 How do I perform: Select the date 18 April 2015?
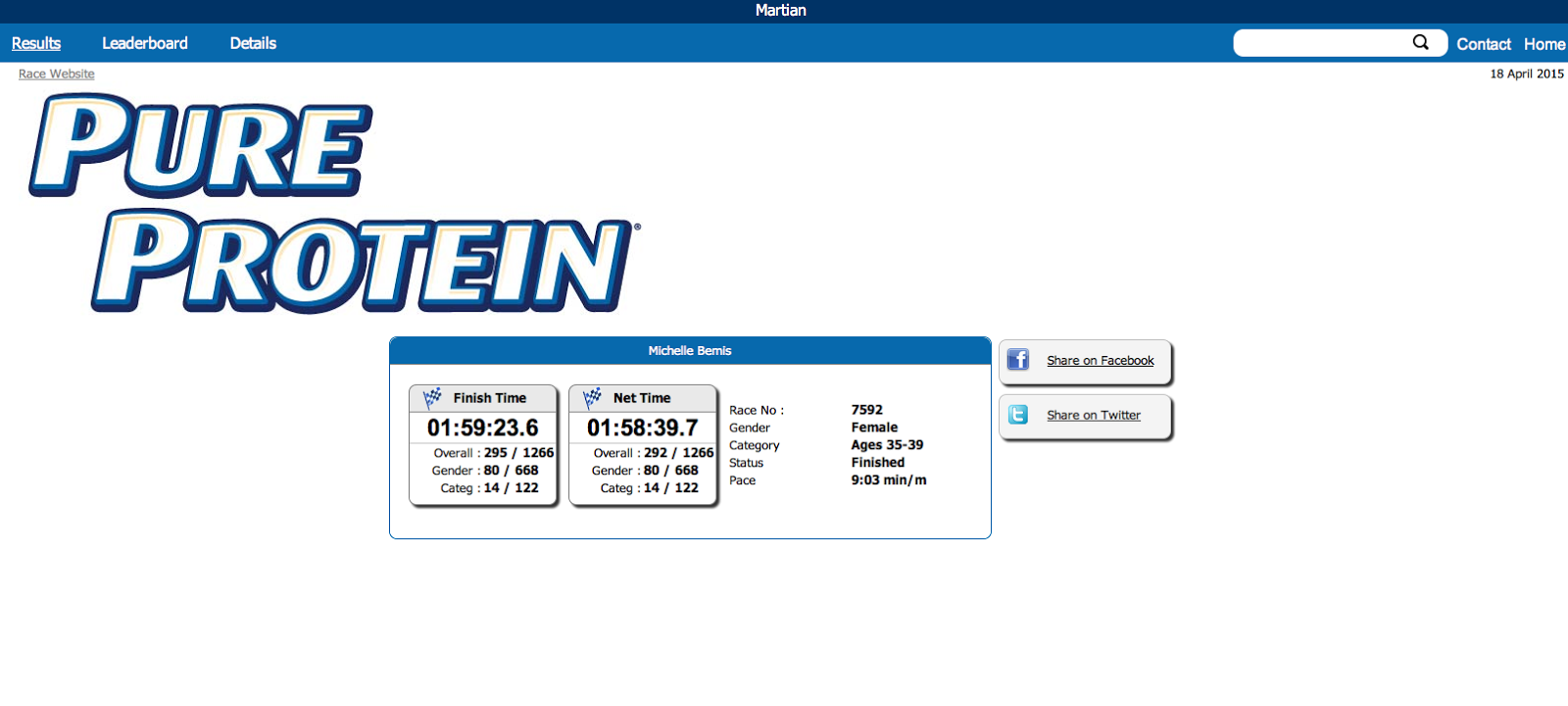[x=1527, y=74]
